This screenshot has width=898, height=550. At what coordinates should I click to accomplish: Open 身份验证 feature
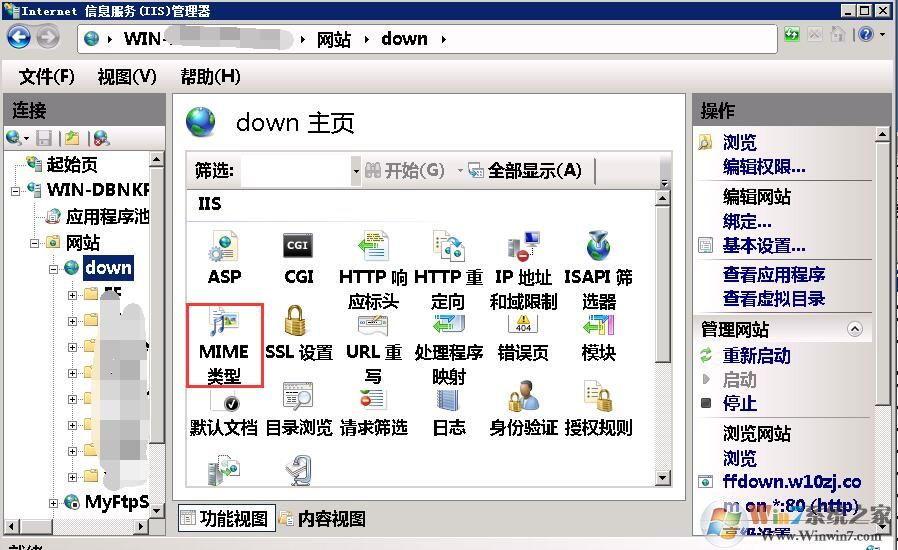(x=523, y=410)
